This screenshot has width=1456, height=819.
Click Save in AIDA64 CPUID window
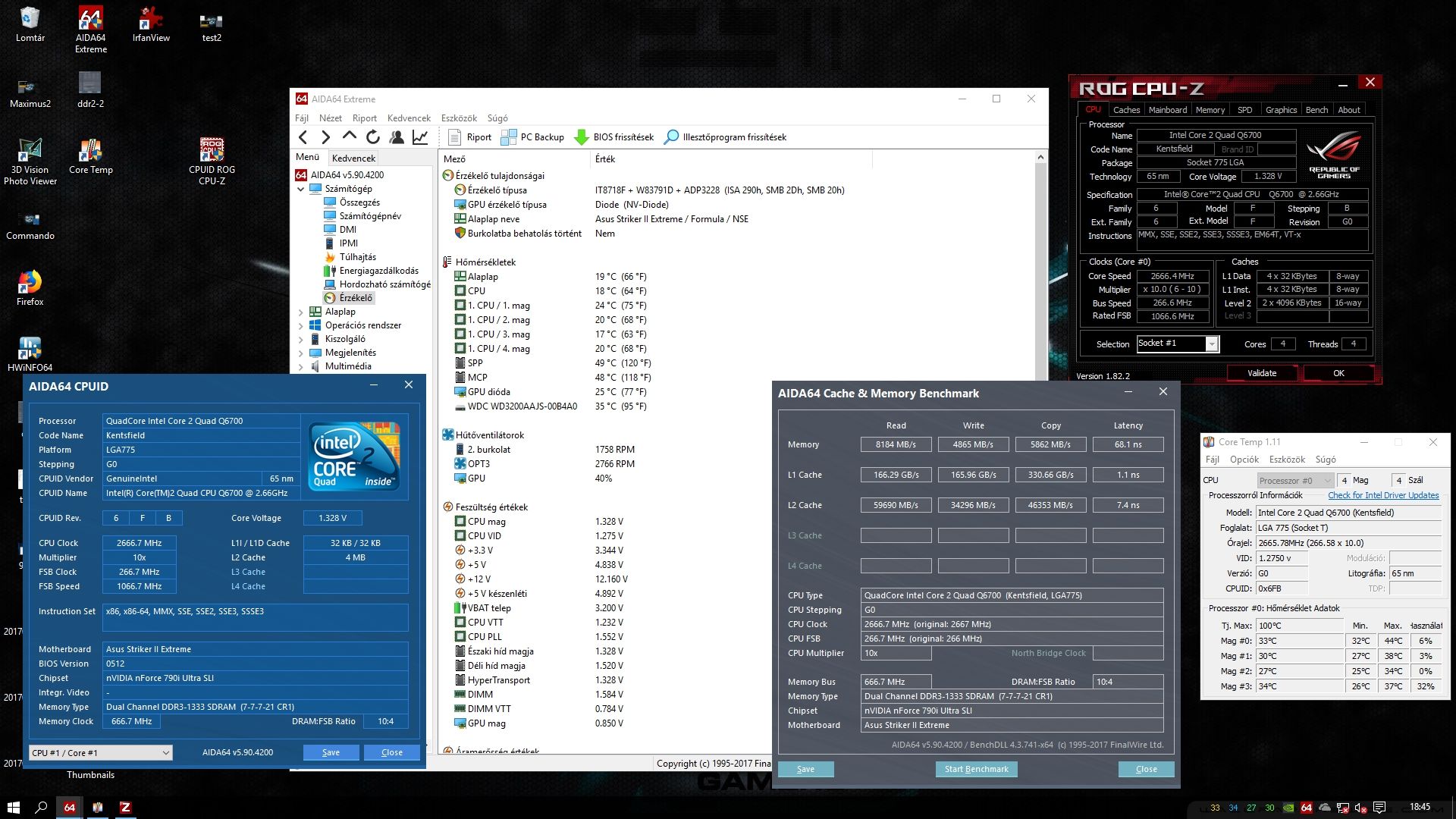[x=331, y=752]
